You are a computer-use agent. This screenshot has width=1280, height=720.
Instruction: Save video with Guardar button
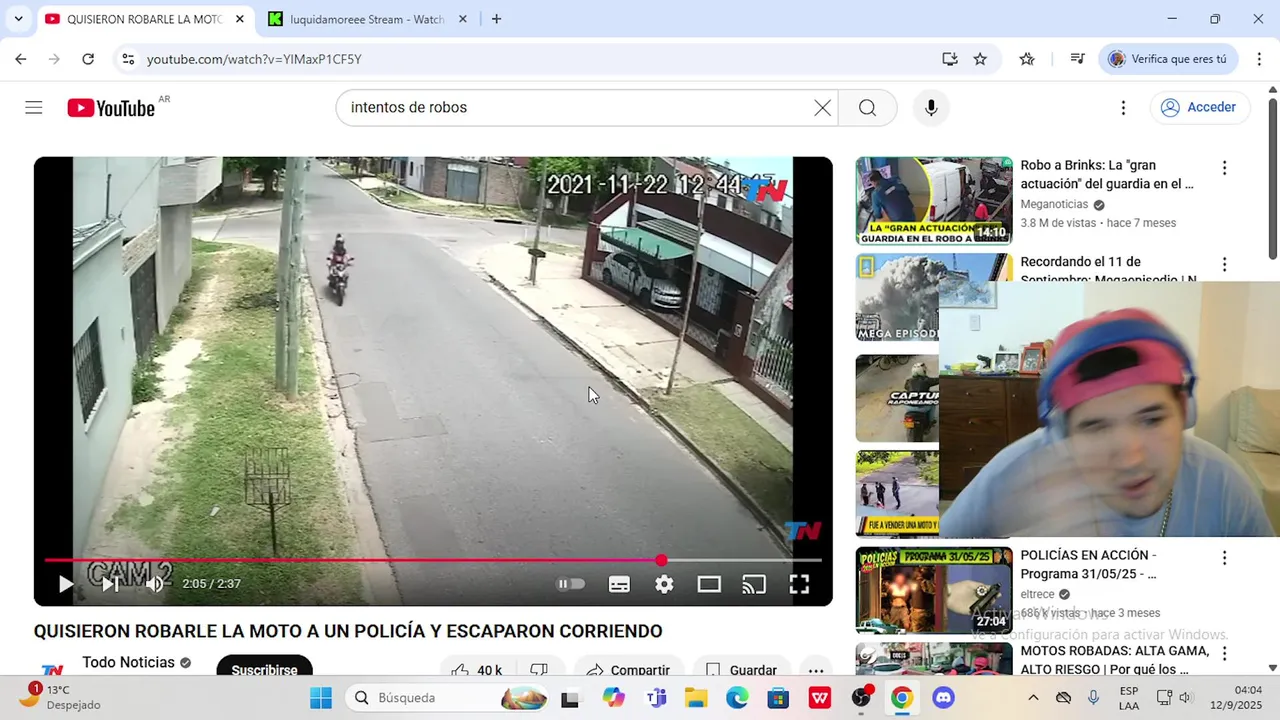click(741, 669)
